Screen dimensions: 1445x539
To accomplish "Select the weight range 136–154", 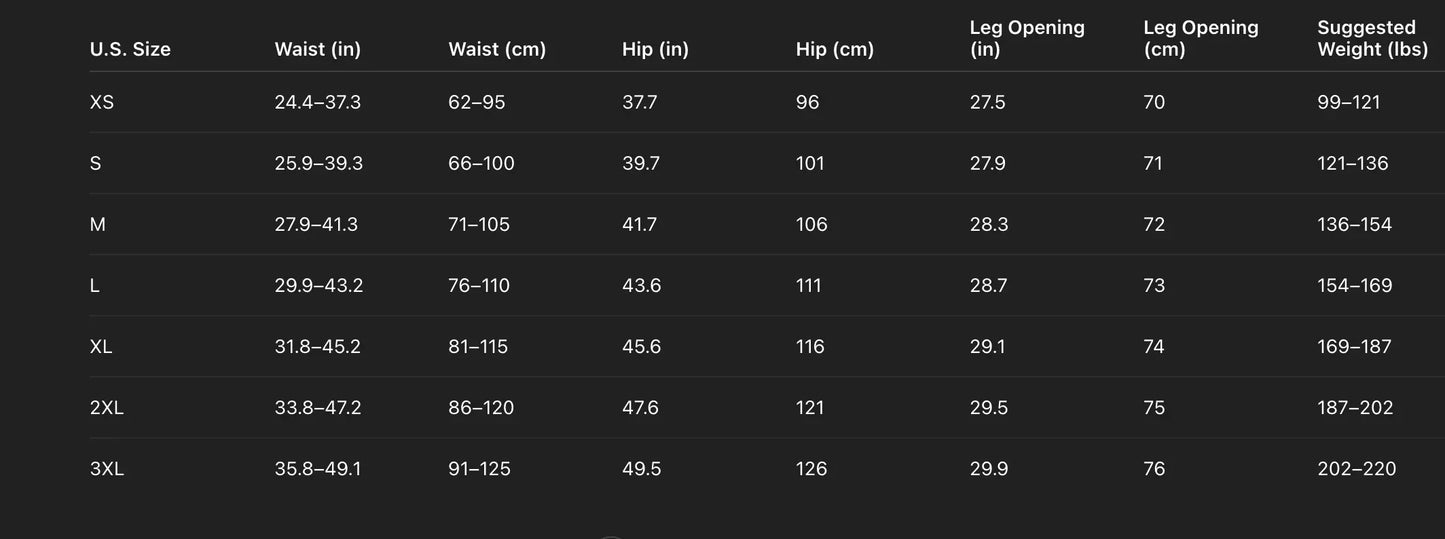I will [1354, 224].
